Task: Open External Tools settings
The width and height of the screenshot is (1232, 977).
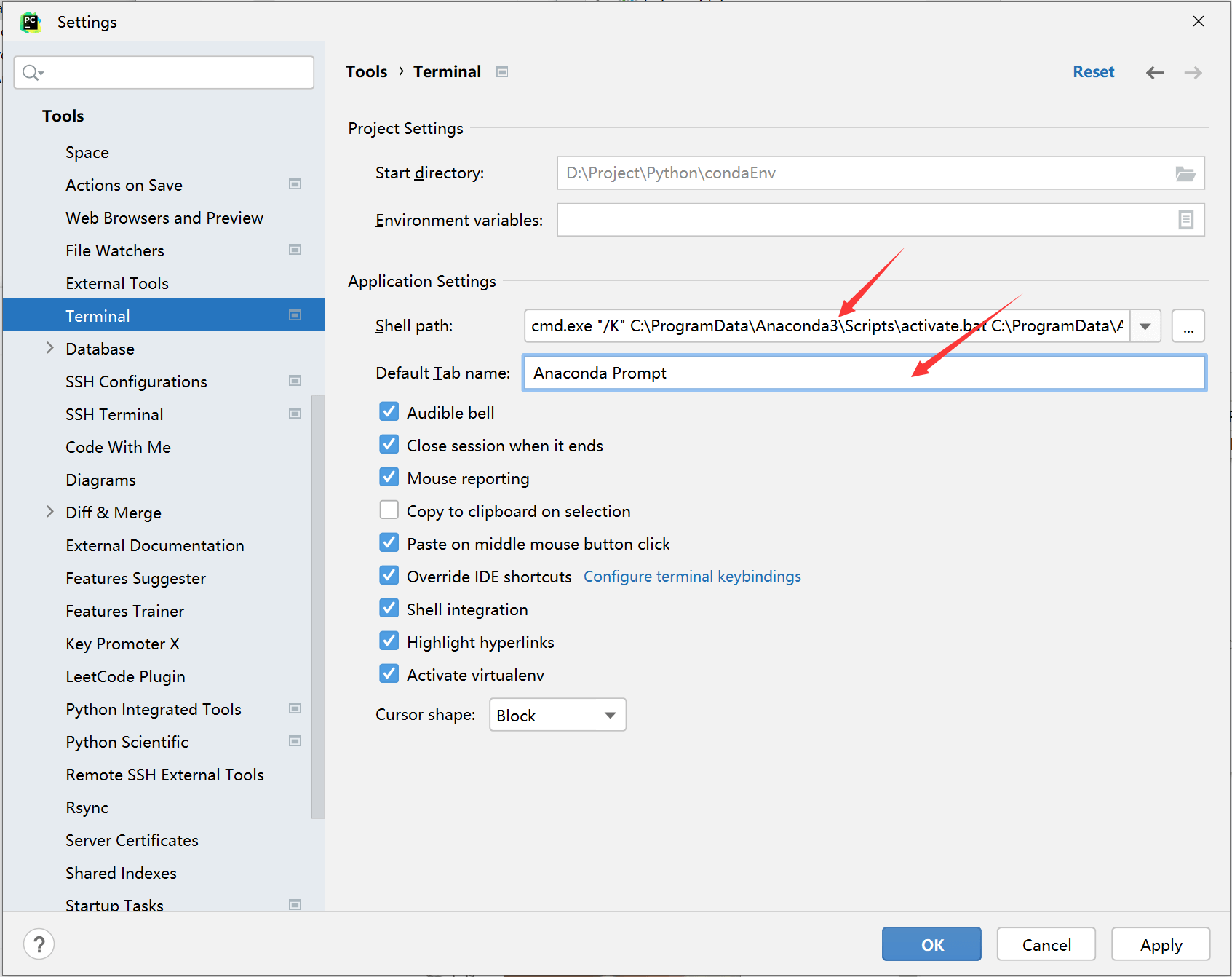Action: (117, 283)
